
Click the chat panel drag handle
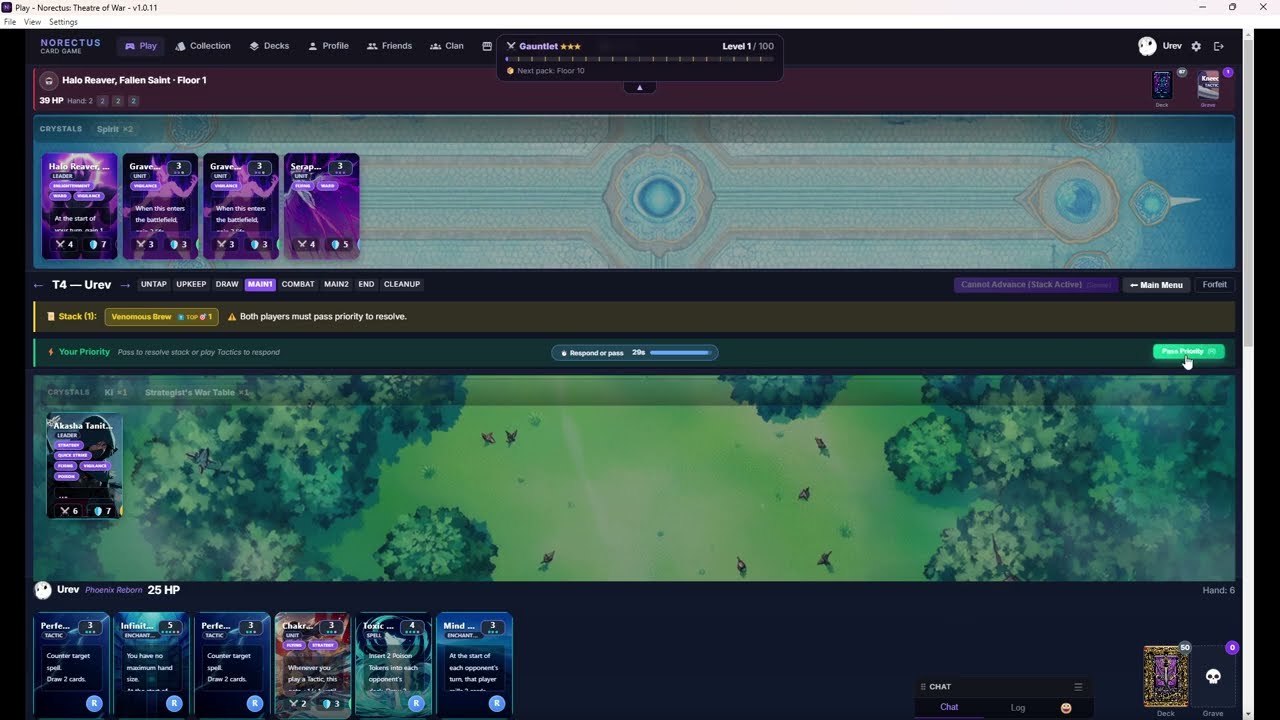click(924, 687)
